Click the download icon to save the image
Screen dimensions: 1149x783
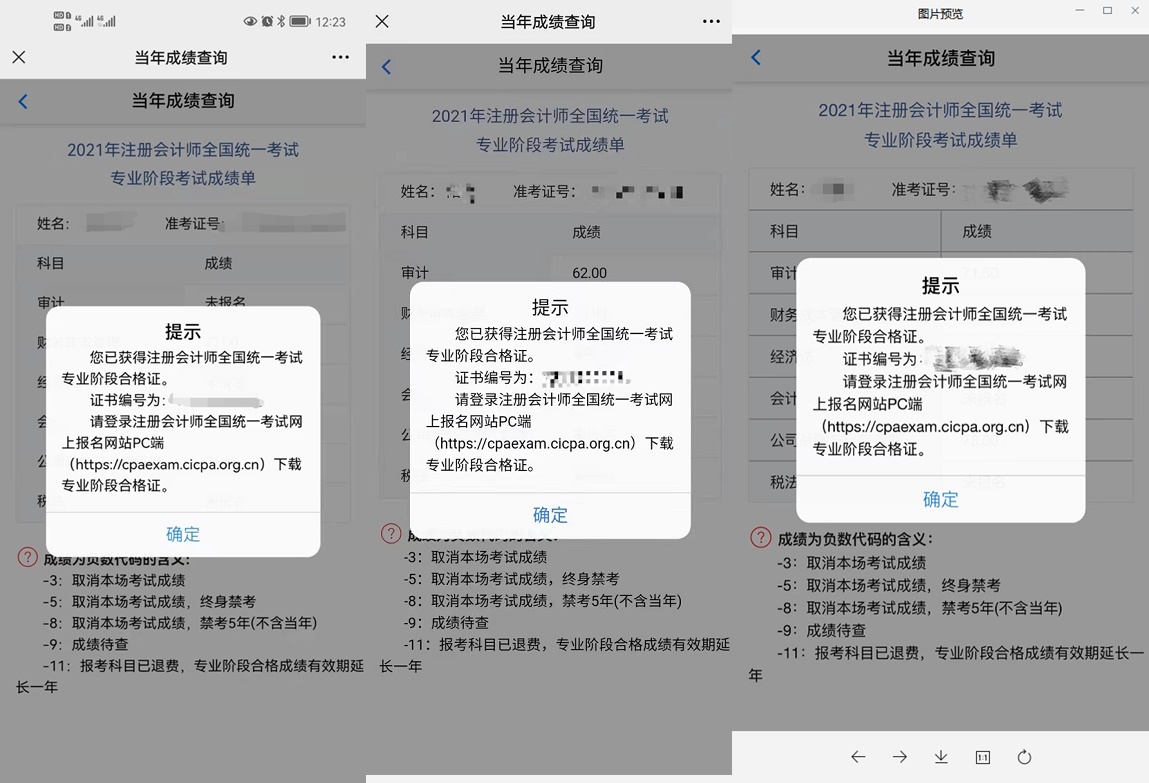coord(941,757)
